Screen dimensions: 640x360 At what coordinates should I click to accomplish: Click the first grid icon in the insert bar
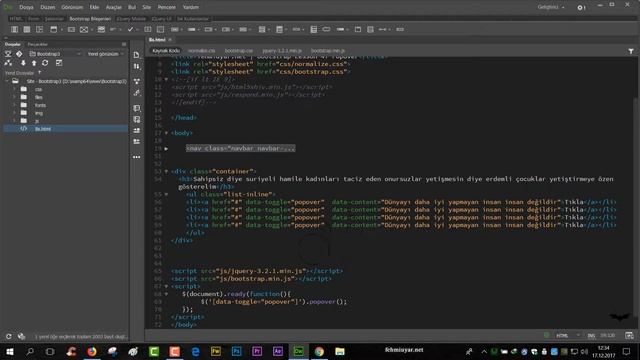pyautogui.click(x=14, y=29)
